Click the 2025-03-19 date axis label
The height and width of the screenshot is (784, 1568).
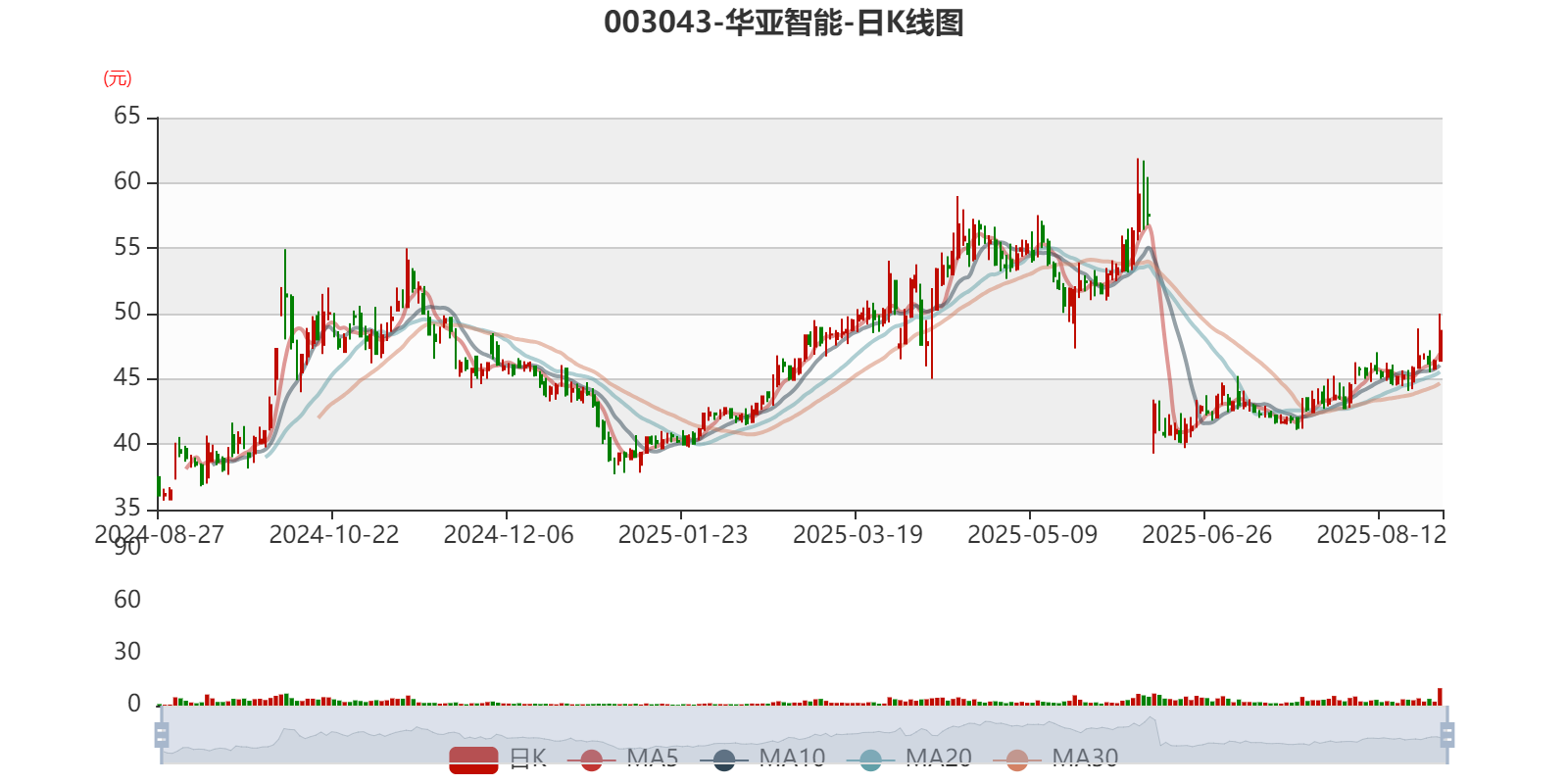[x=857, y=535]
